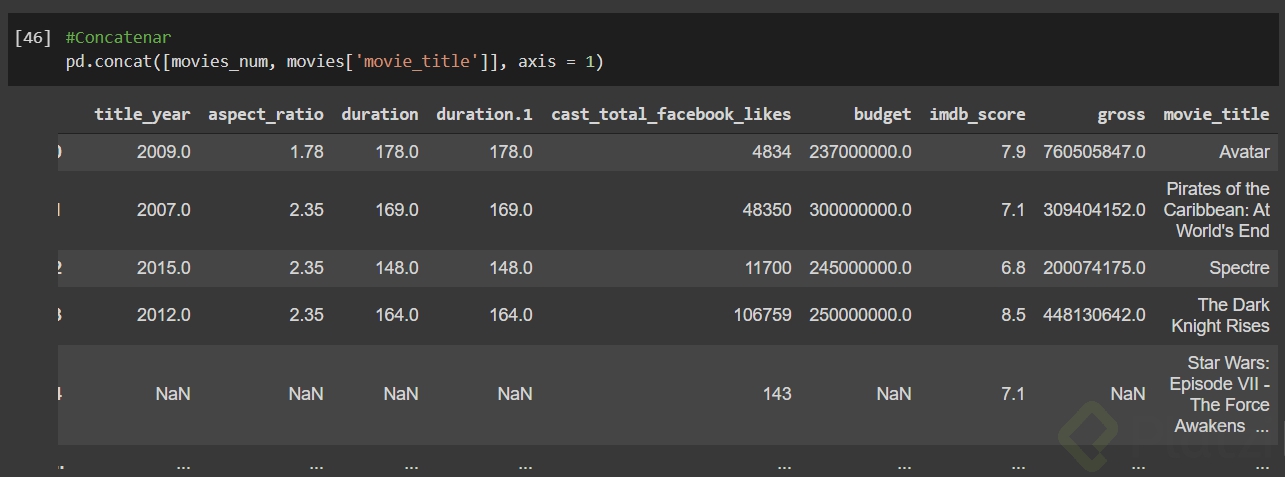This screenshot has width=1285, height=477.
Task: Select the imdb_score 7.9 cell
Action: click(1013, 152)
